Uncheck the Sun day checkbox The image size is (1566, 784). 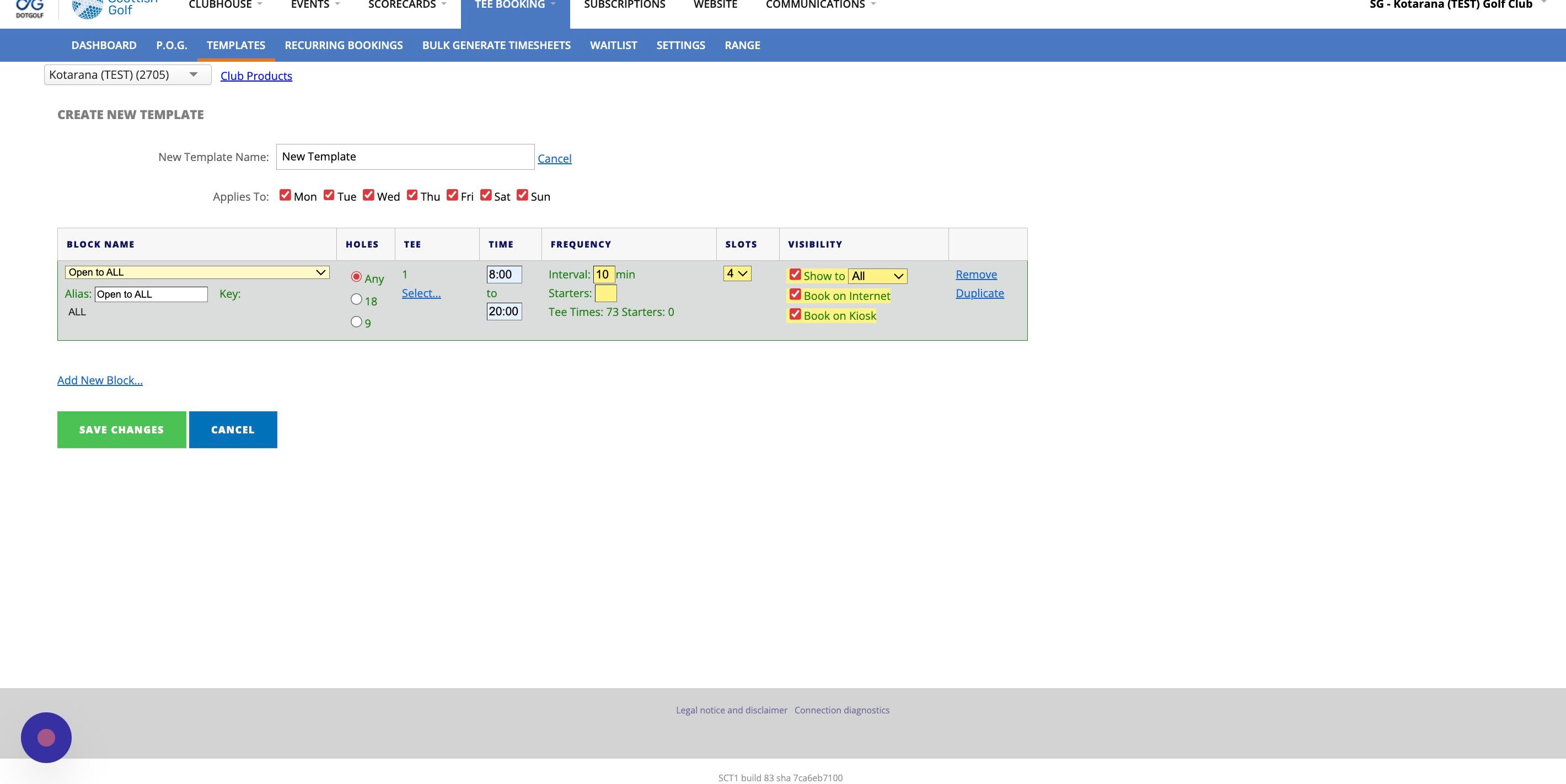522,195
